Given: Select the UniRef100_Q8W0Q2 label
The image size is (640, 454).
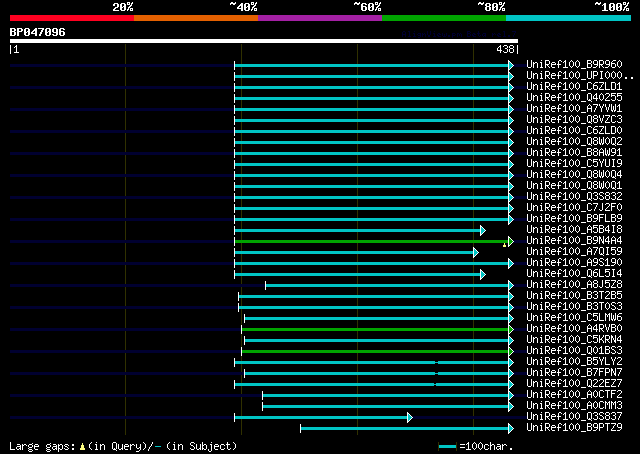Looking at the screenshot, I should pyautogui.click(x=574, y=141).
